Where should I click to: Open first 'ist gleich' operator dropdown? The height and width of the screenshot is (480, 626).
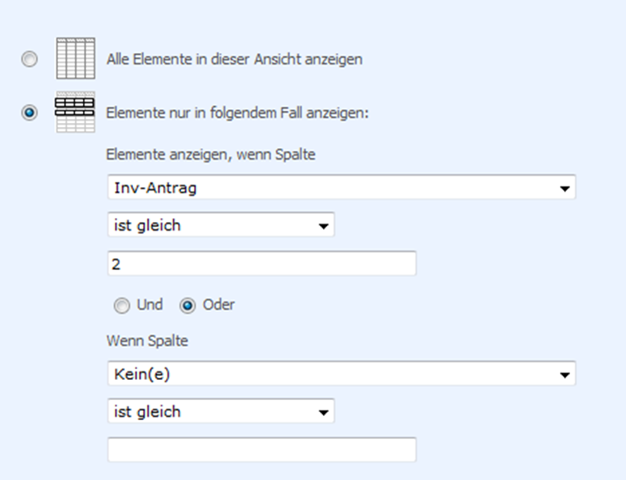coord(221,225)
